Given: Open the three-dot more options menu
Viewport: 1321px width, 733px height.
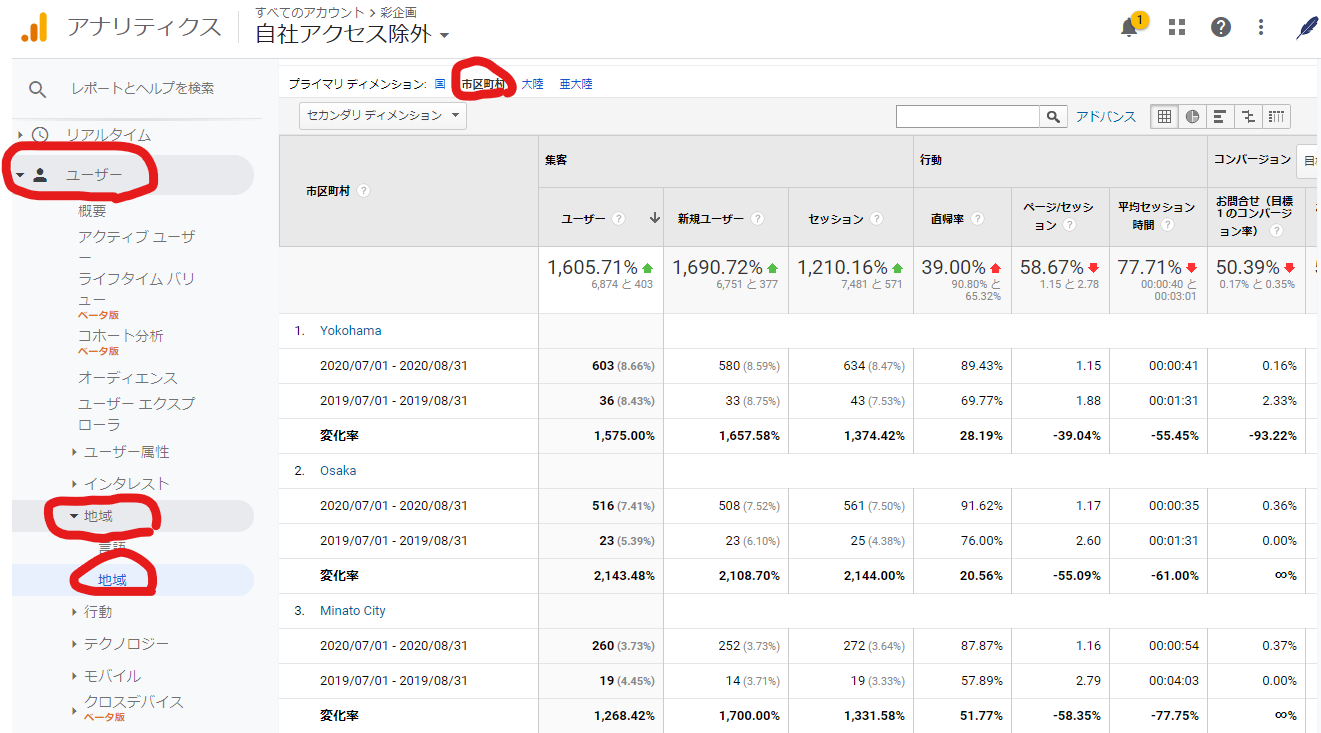Looking at the screenshot, I should [1261, 27].
